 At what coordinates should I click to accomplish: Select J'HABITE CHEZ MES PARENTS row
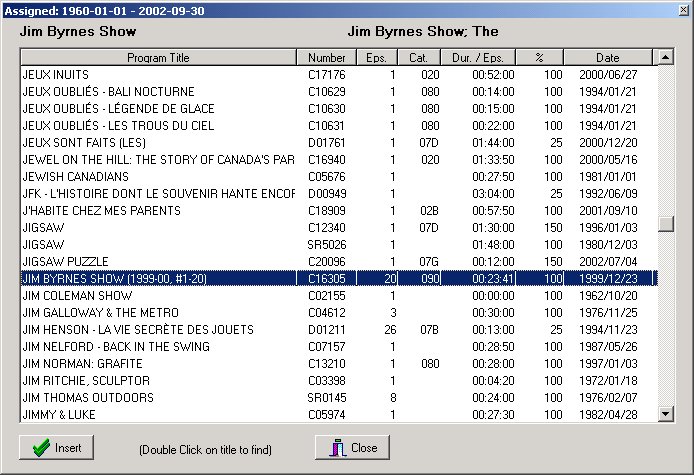pos(339,210)
